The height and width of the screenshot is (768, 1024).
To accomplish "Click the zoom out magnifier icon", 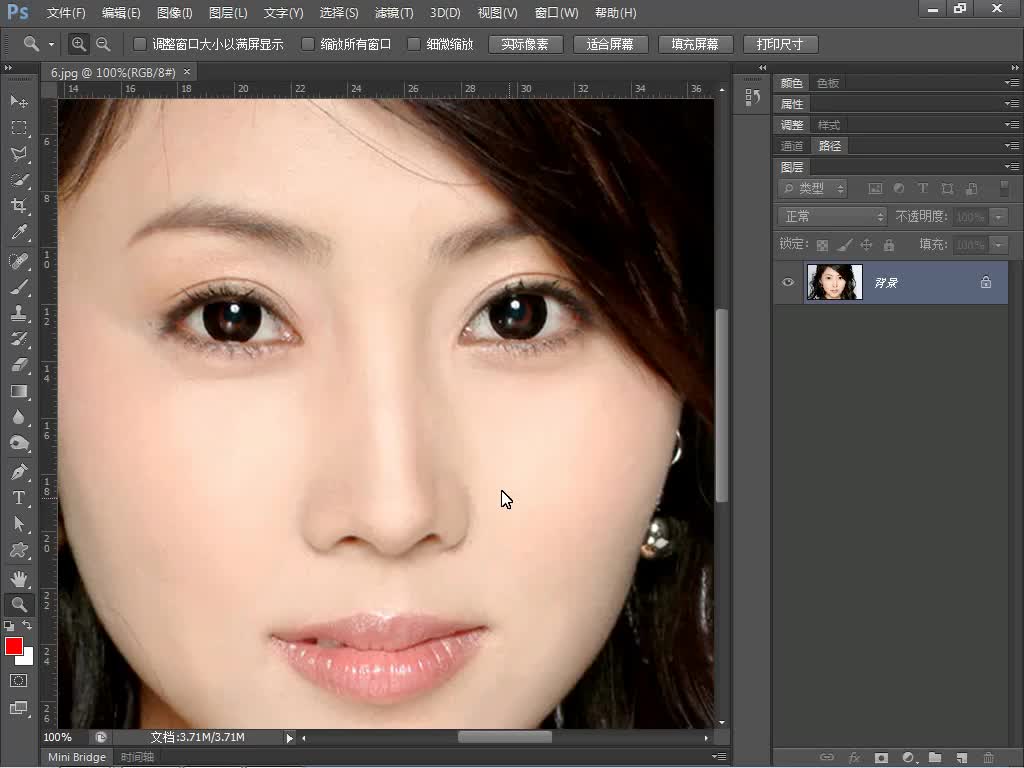I will (103, 44).
